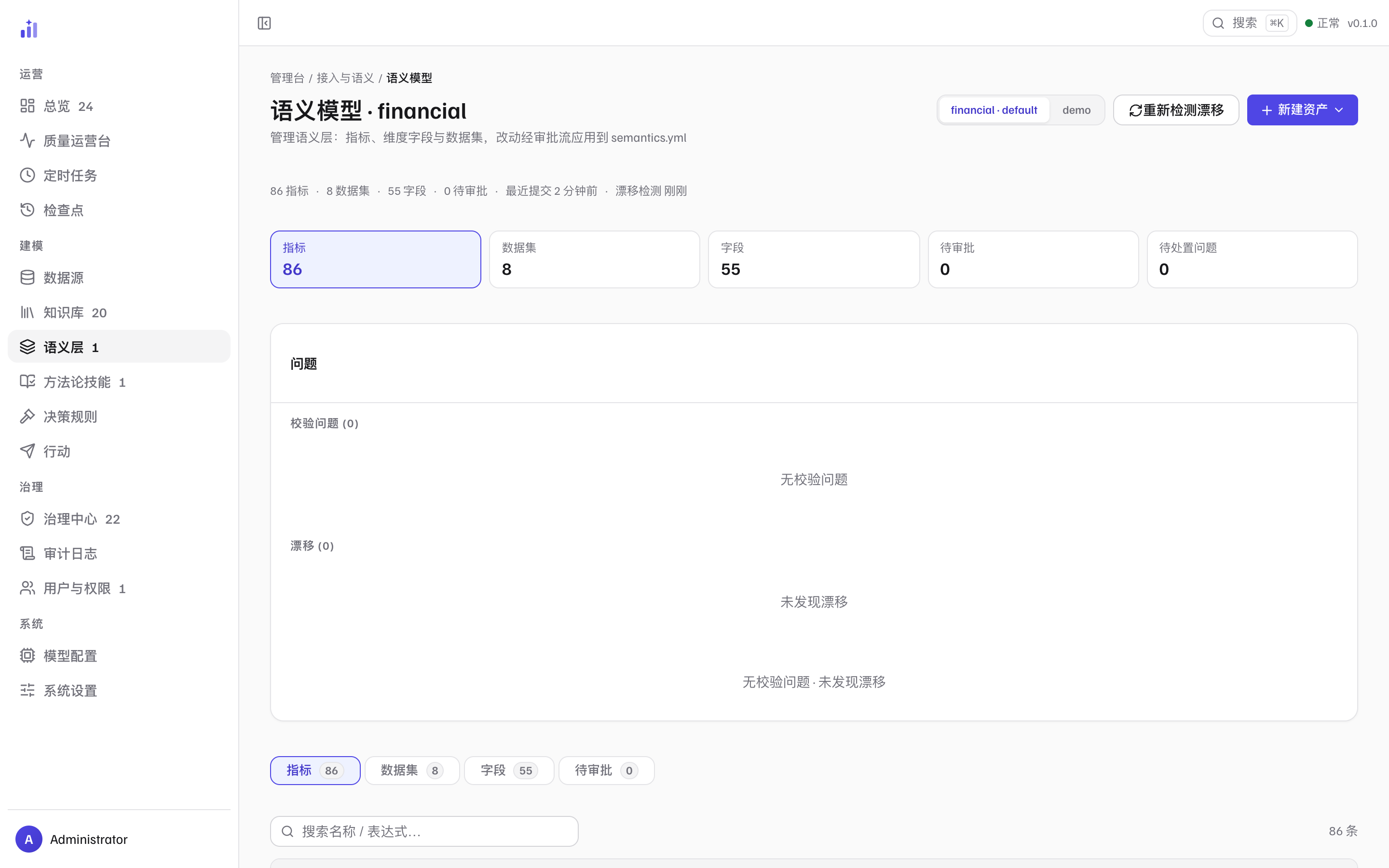Click the 最近提交 2 分钟前 text
Screen dimensions: 1389x868
pyautogui.click(x=551, y=190)
